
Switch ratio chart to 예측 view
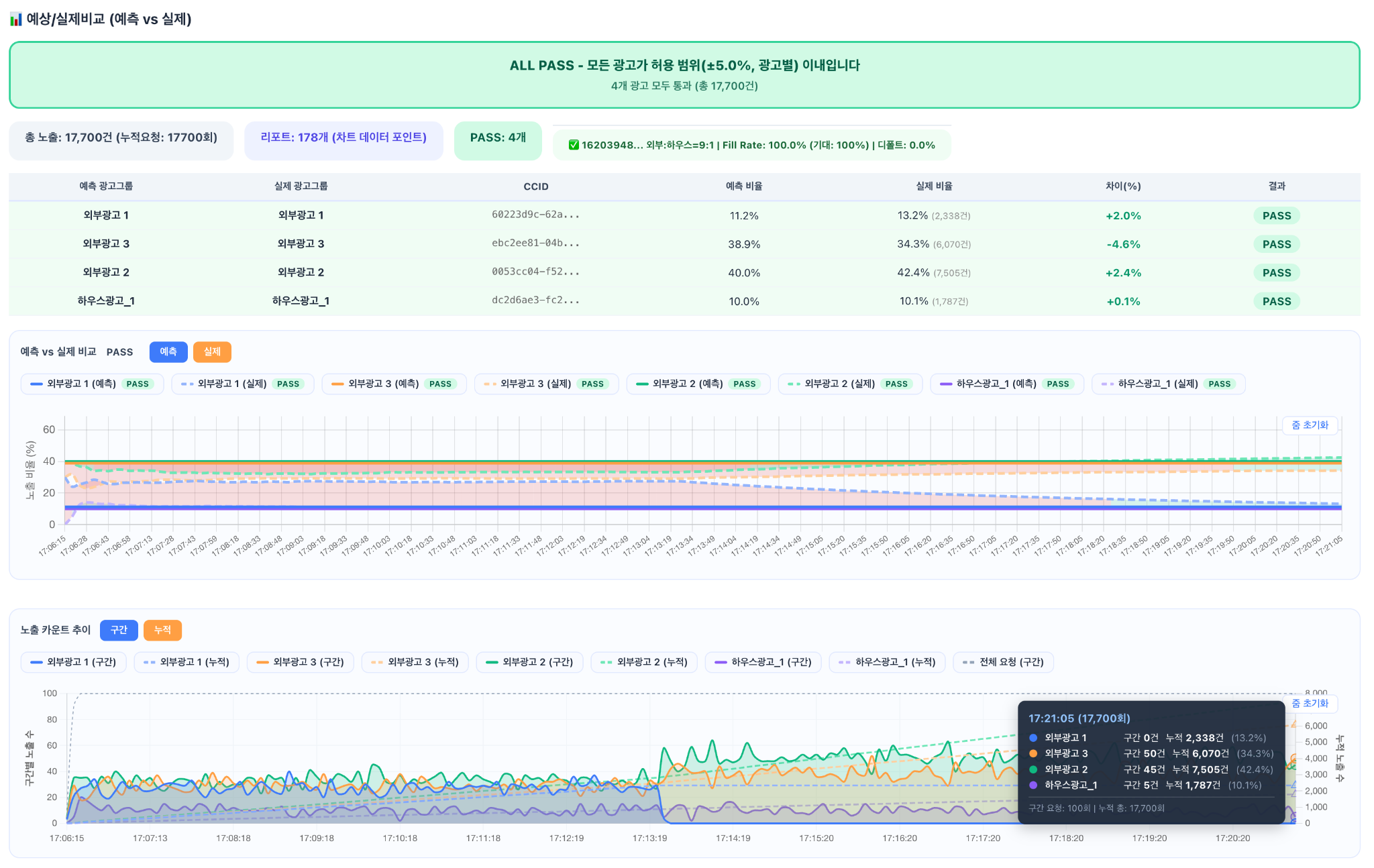pyautogui.click(x=168, y=351)
